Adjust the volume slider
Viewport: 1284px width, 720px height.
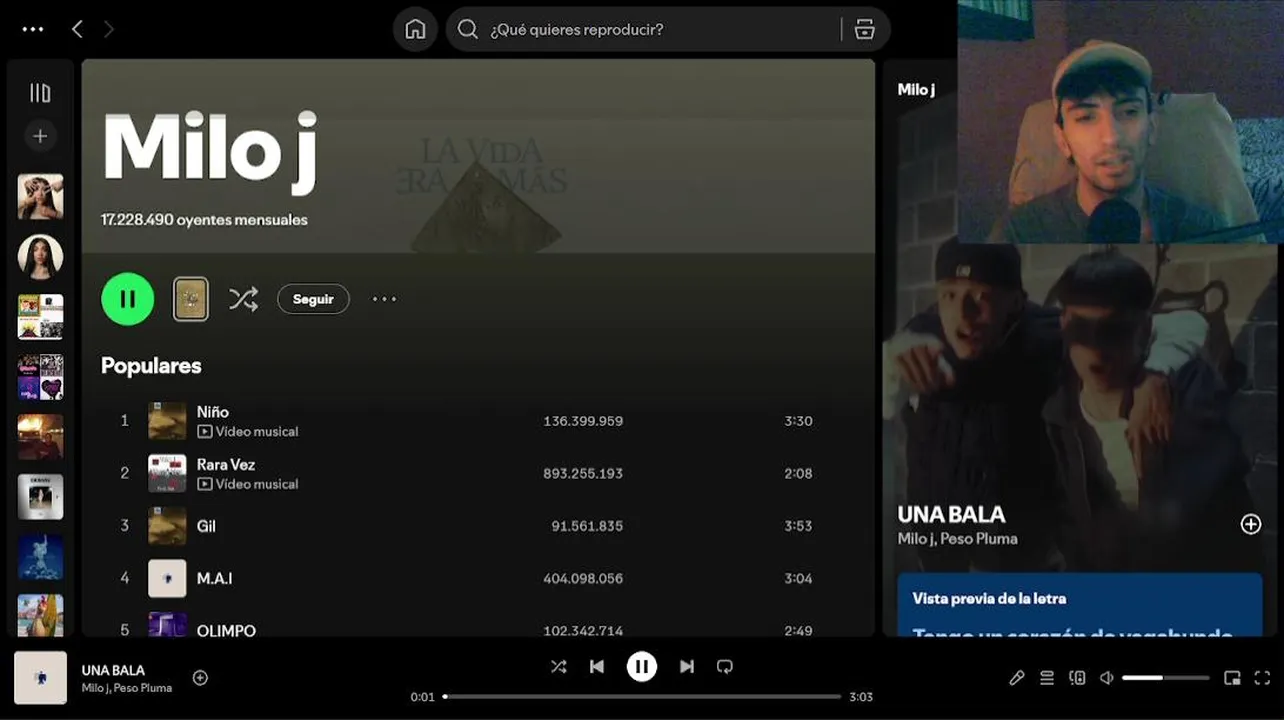(1166, 678)
